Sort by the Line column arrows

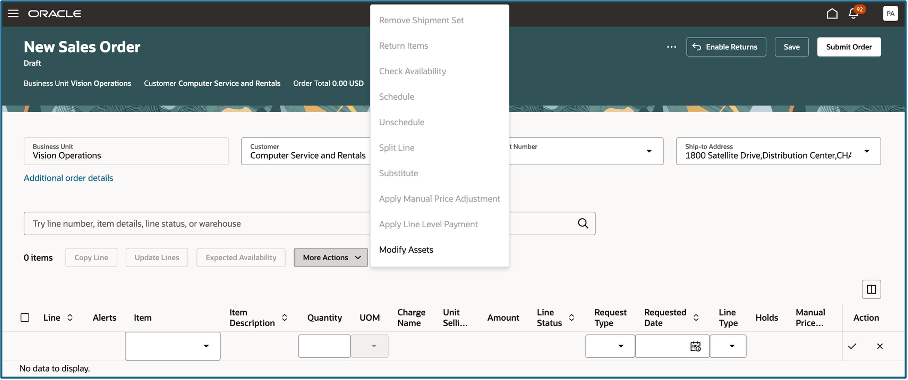tap(70, 317)
